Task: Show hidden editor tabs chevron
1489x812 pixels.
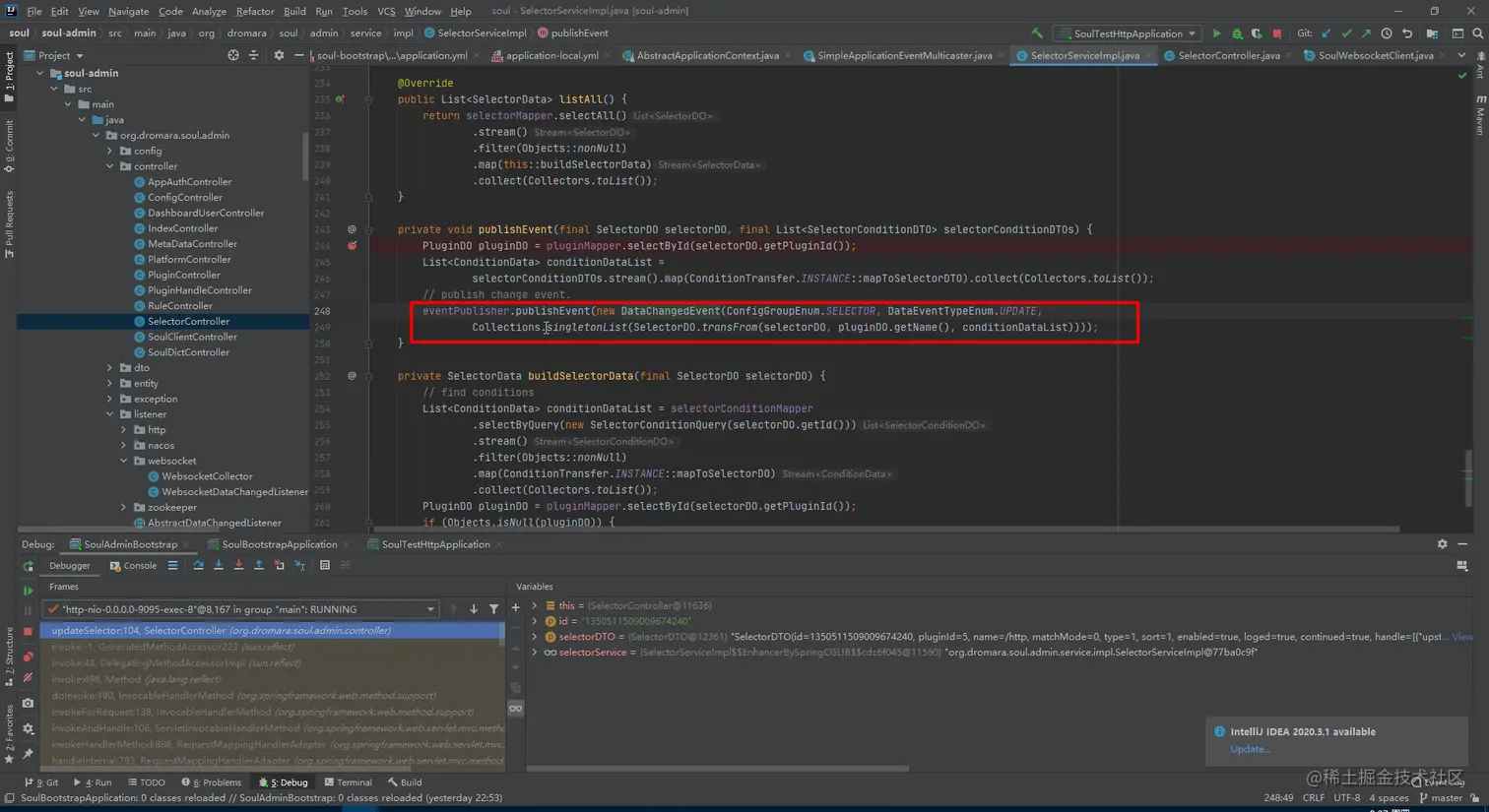Action: pyautogui.click(x=1461, y=55)
